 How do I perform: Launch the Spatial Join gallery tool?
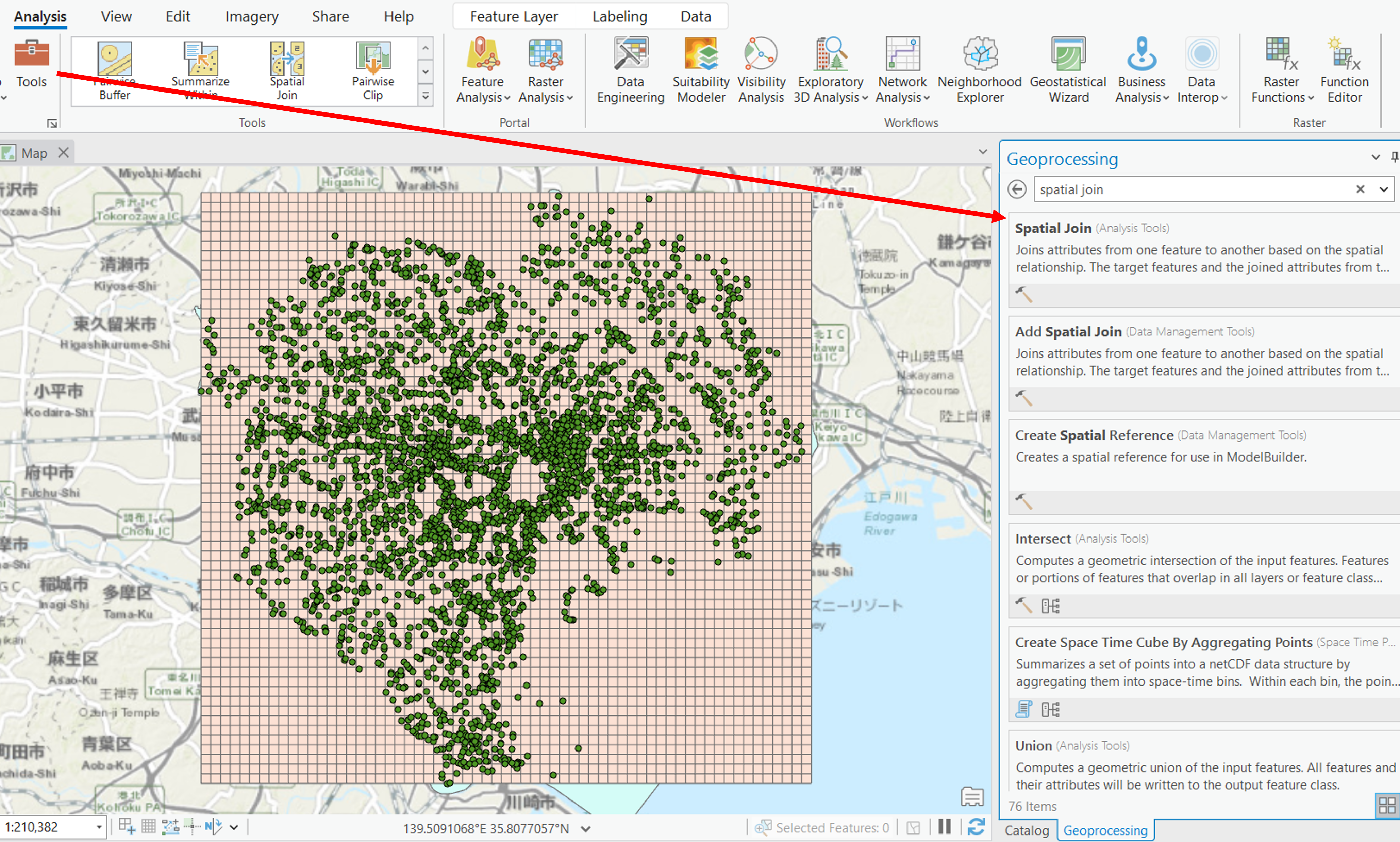pyautogui.click(x=287, y=71)
